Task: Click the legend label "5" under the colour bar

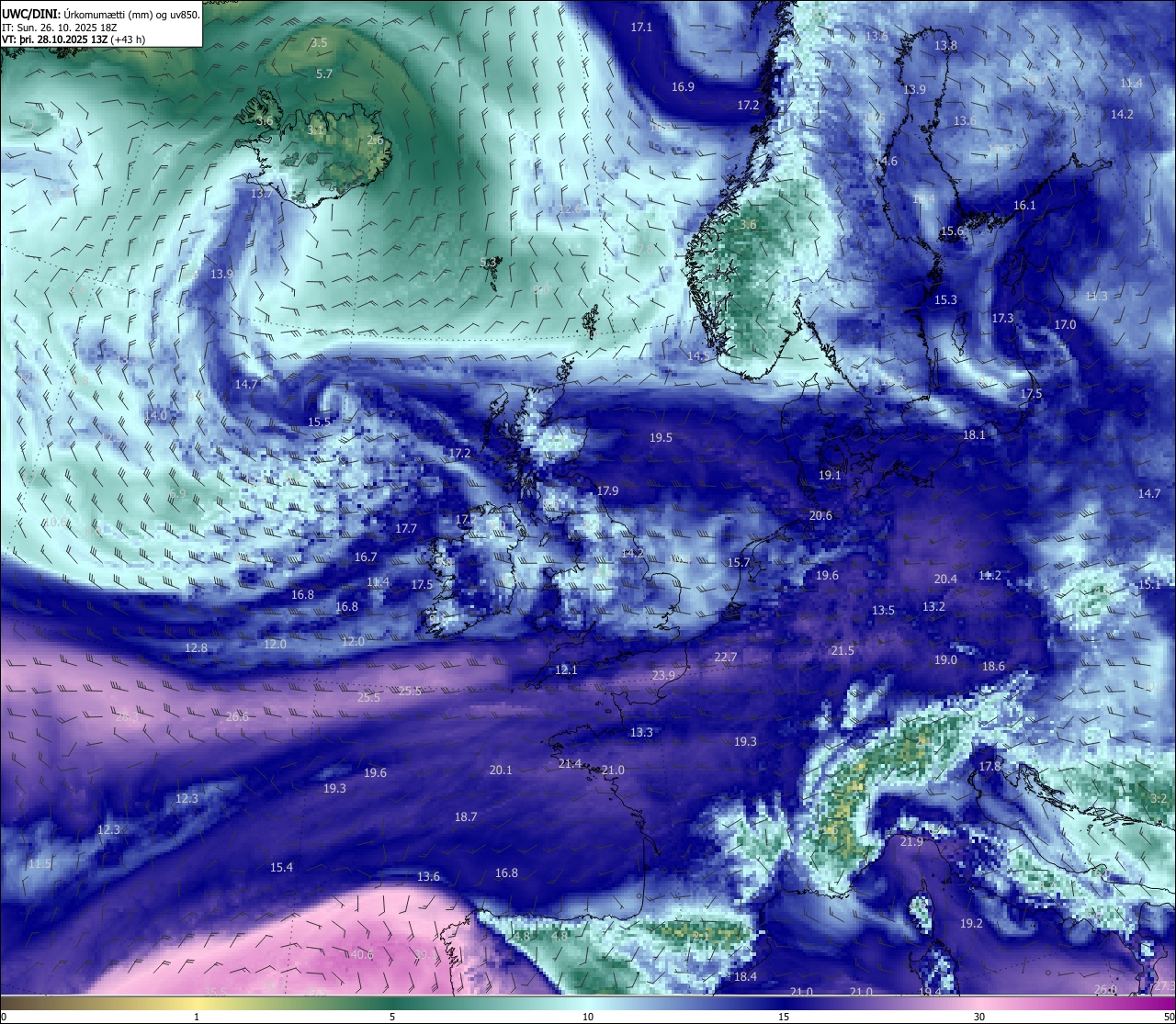Action: click(x=392, y=1017)
